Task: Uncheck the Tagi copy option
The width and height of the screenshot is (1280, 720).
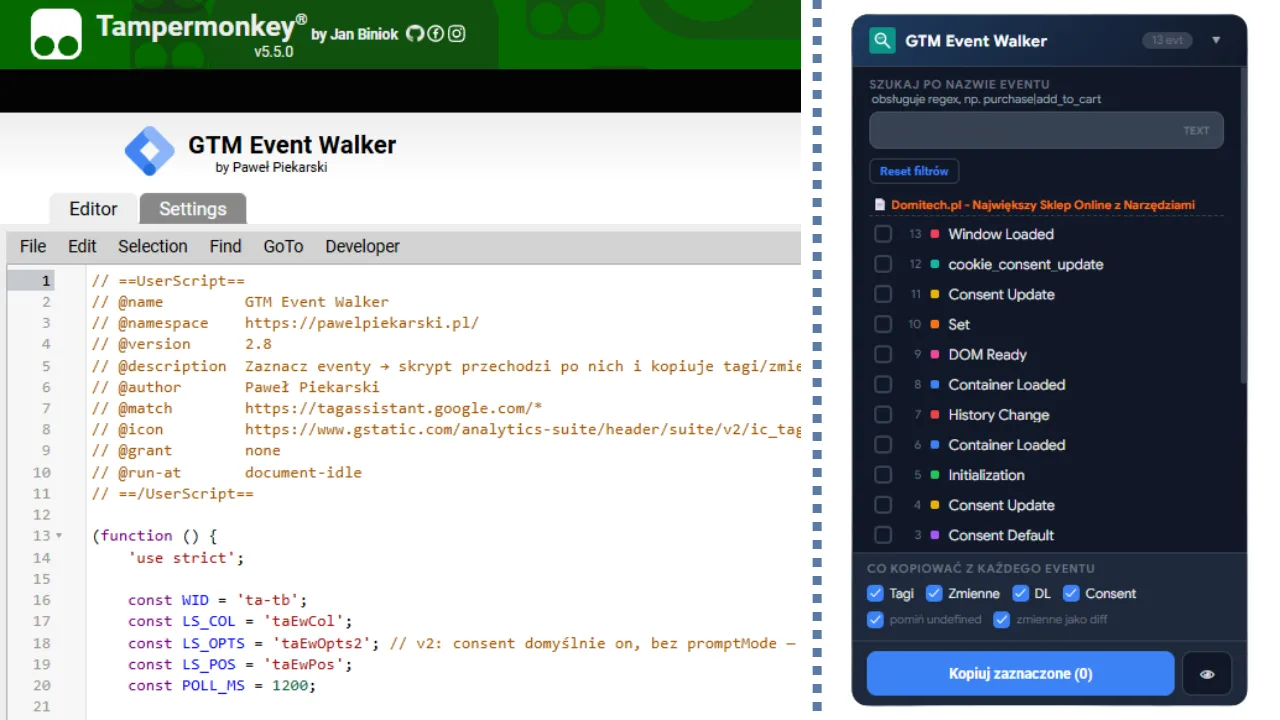Action: 876,593
